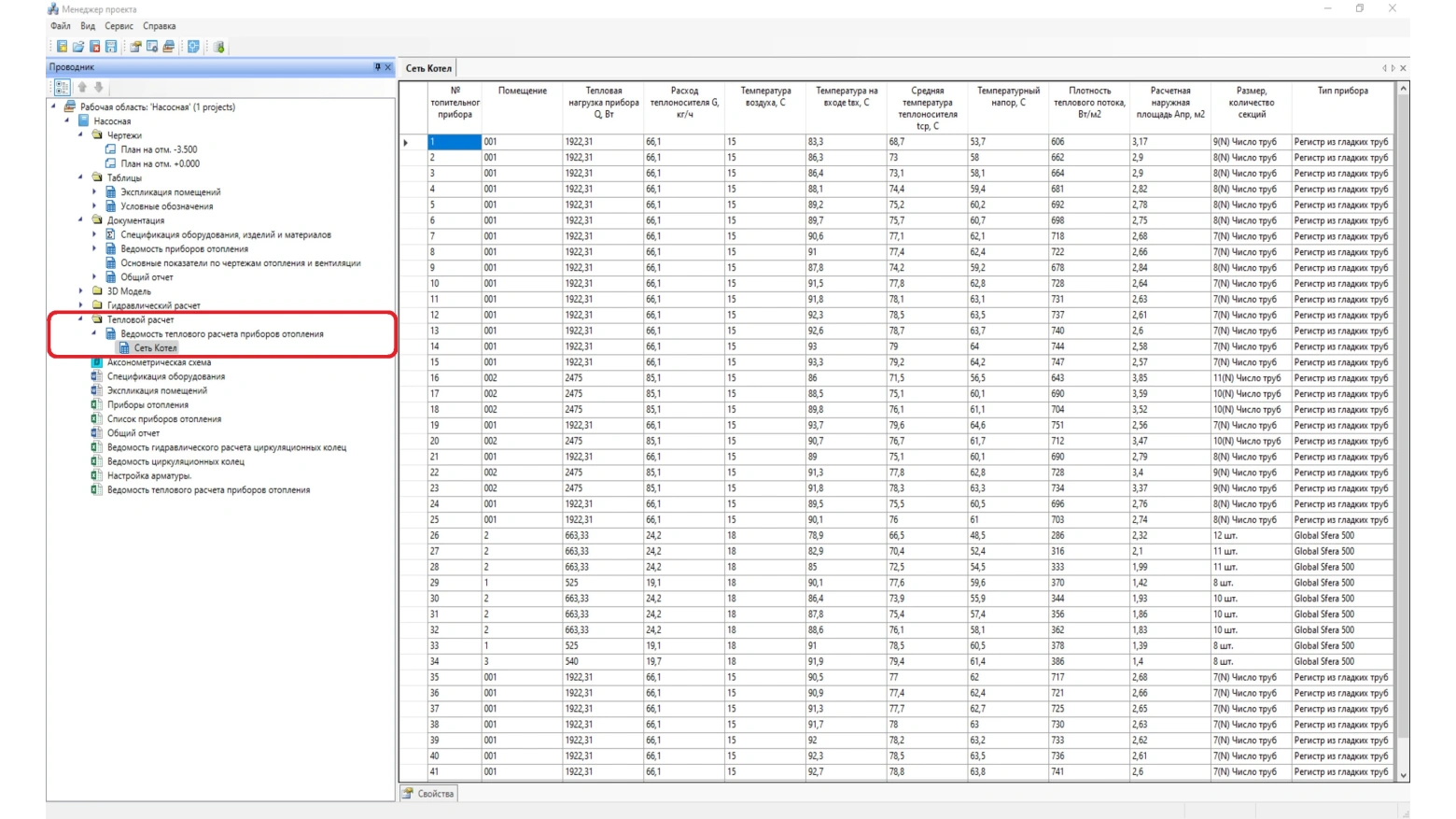Open the Сервис menu
The height and width of the screenshot is (819, 1456).
click(x=119, y=26)
